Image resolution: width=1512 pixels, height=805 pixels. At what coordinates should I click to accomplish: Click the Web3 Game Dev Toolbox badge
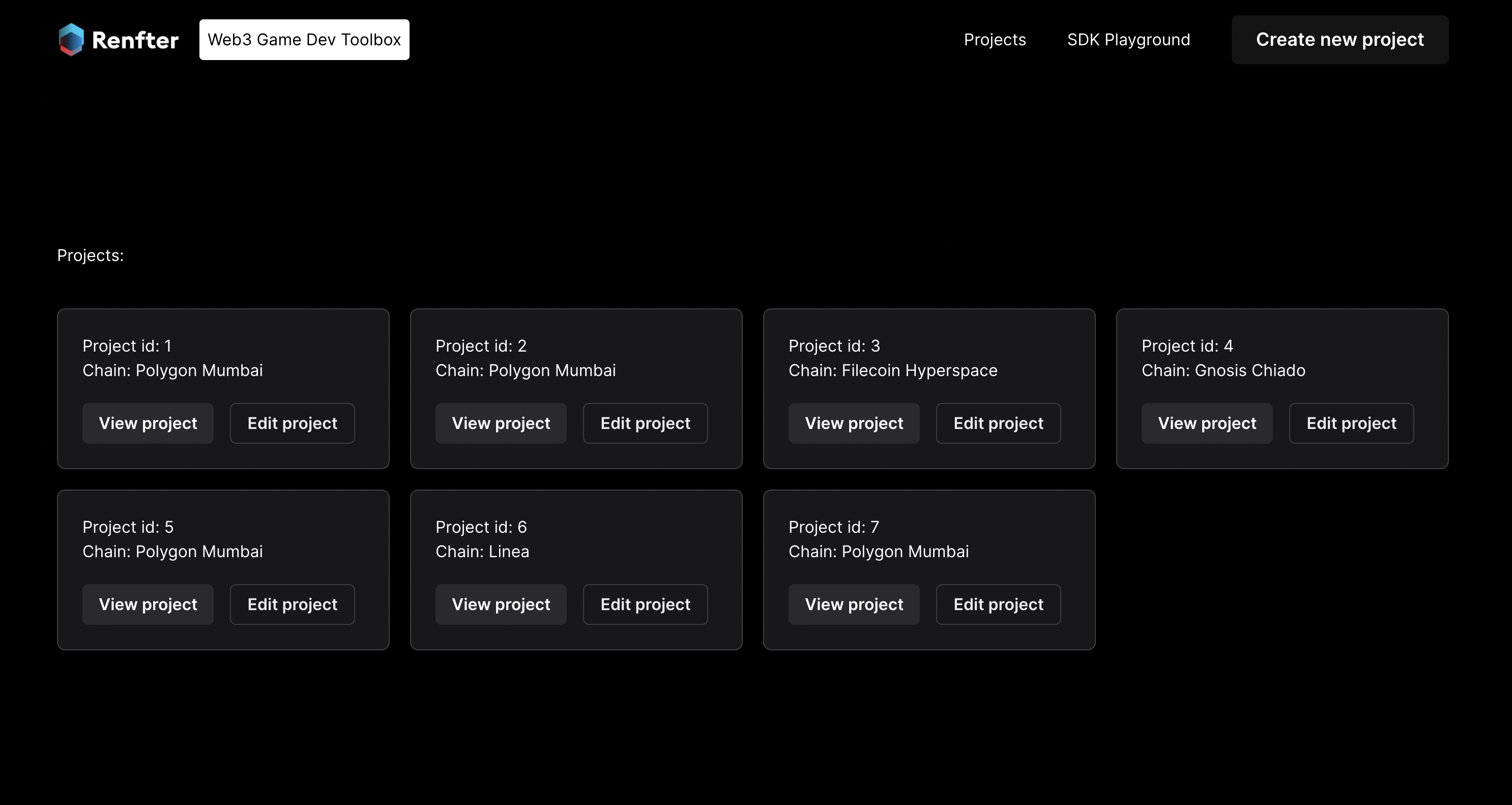[304, 39]
